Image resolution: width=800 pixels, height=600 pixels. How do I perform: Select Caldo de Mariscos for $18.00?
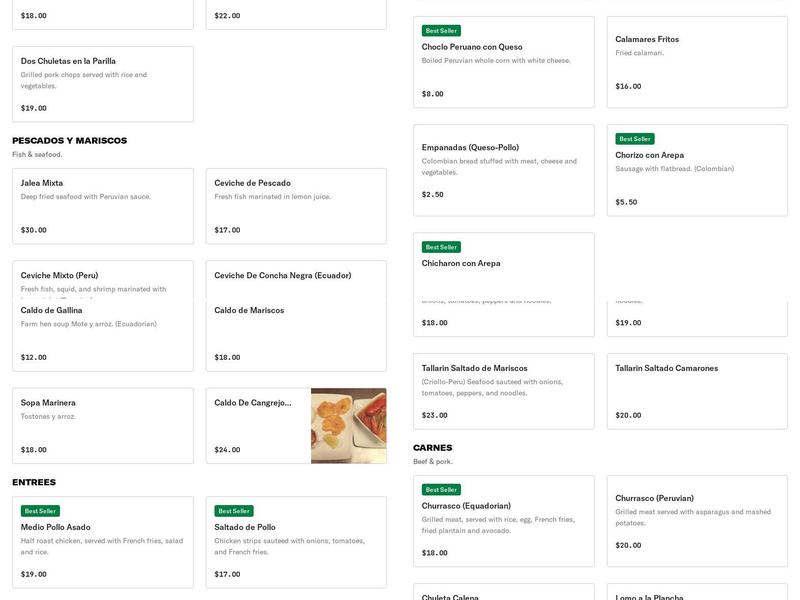coord(296,335)
